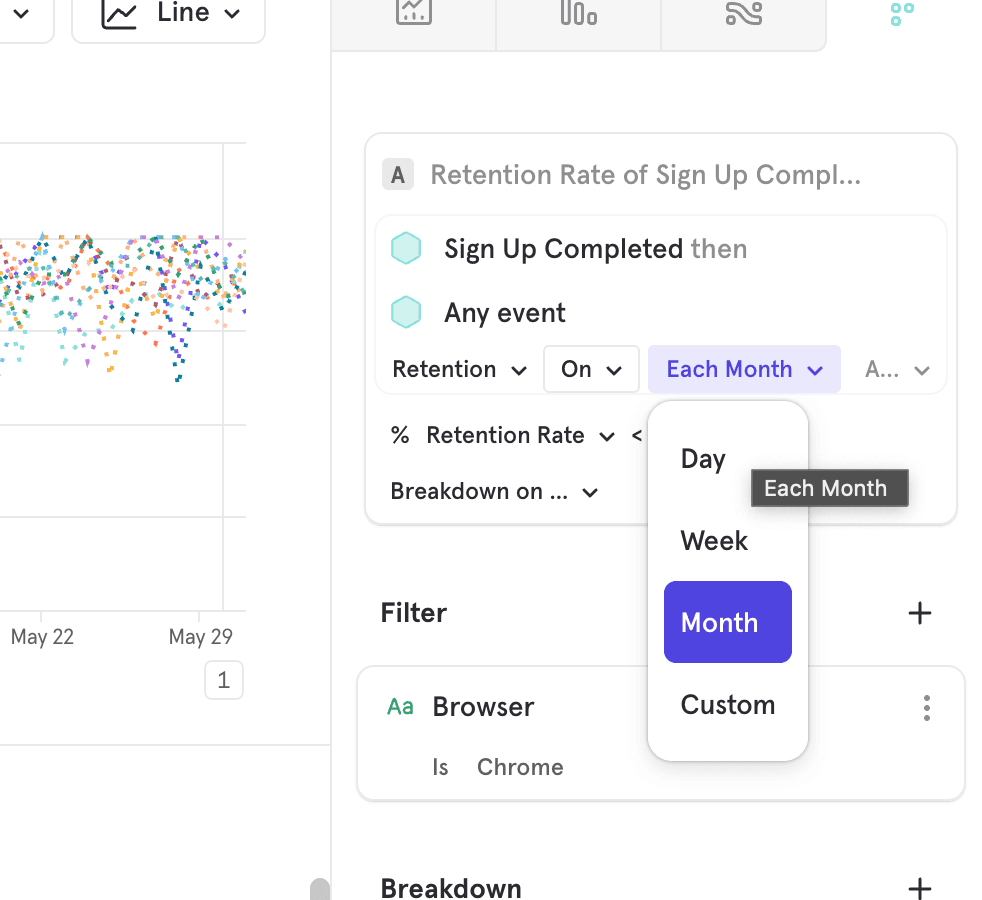Click the hexagon icon beside Any event
The width and height of the screenshot is (982, 900).
(x=406, y=313)
